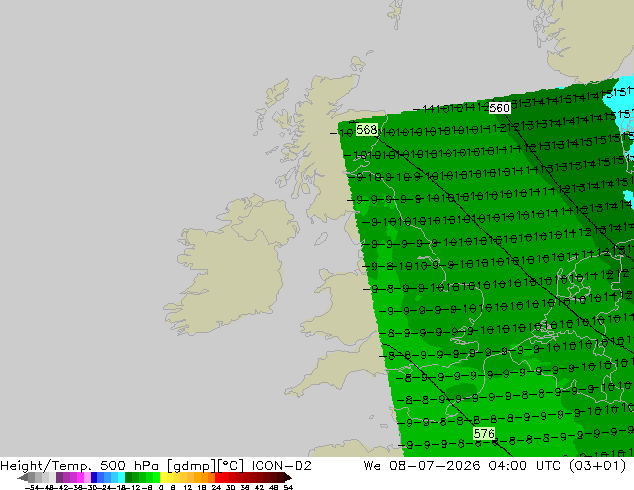Click the left grey arrow end of color scale
The height and width of the screenshot is (490, 634).
pyautogui.click(x=22, y=477)
